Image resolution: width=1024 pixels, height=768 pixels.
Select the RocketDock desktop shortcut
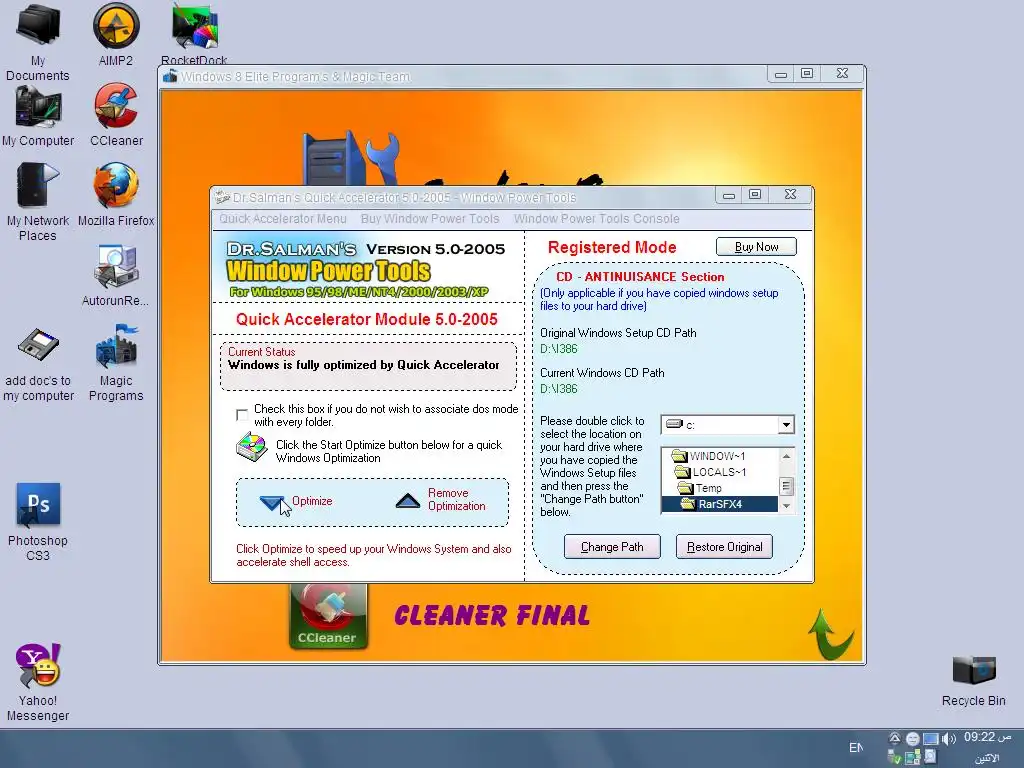tap(194, 33)
